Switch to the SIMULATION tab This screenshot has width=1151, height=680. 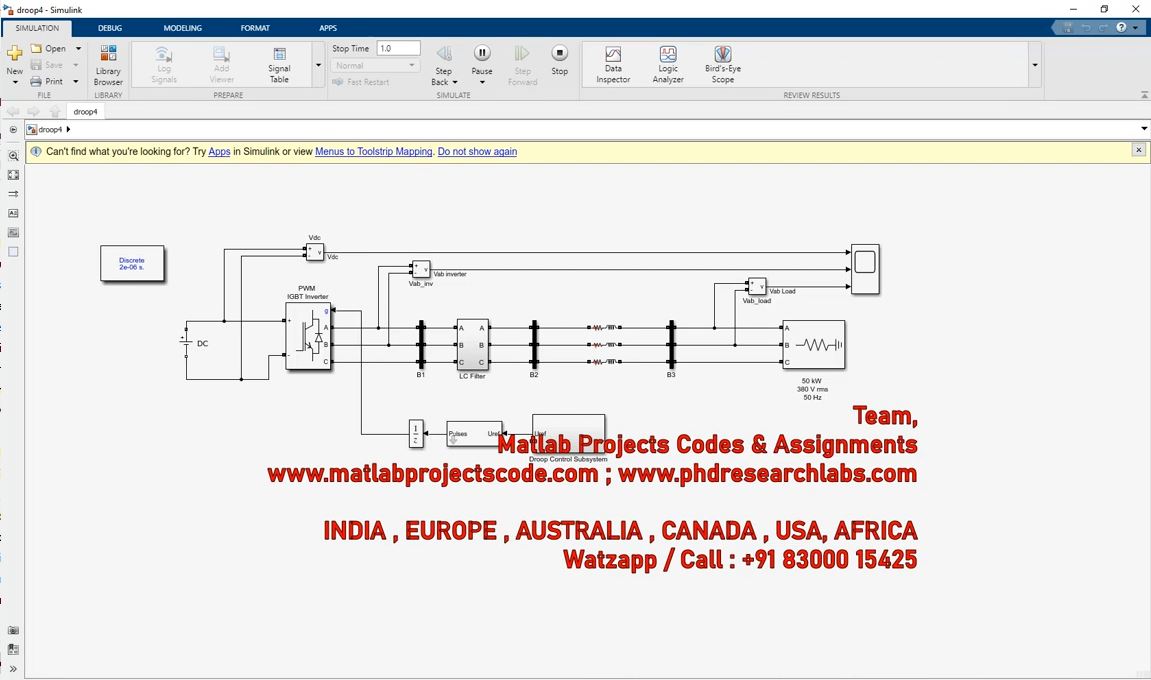pyautogui.click(x=37, y=28)
